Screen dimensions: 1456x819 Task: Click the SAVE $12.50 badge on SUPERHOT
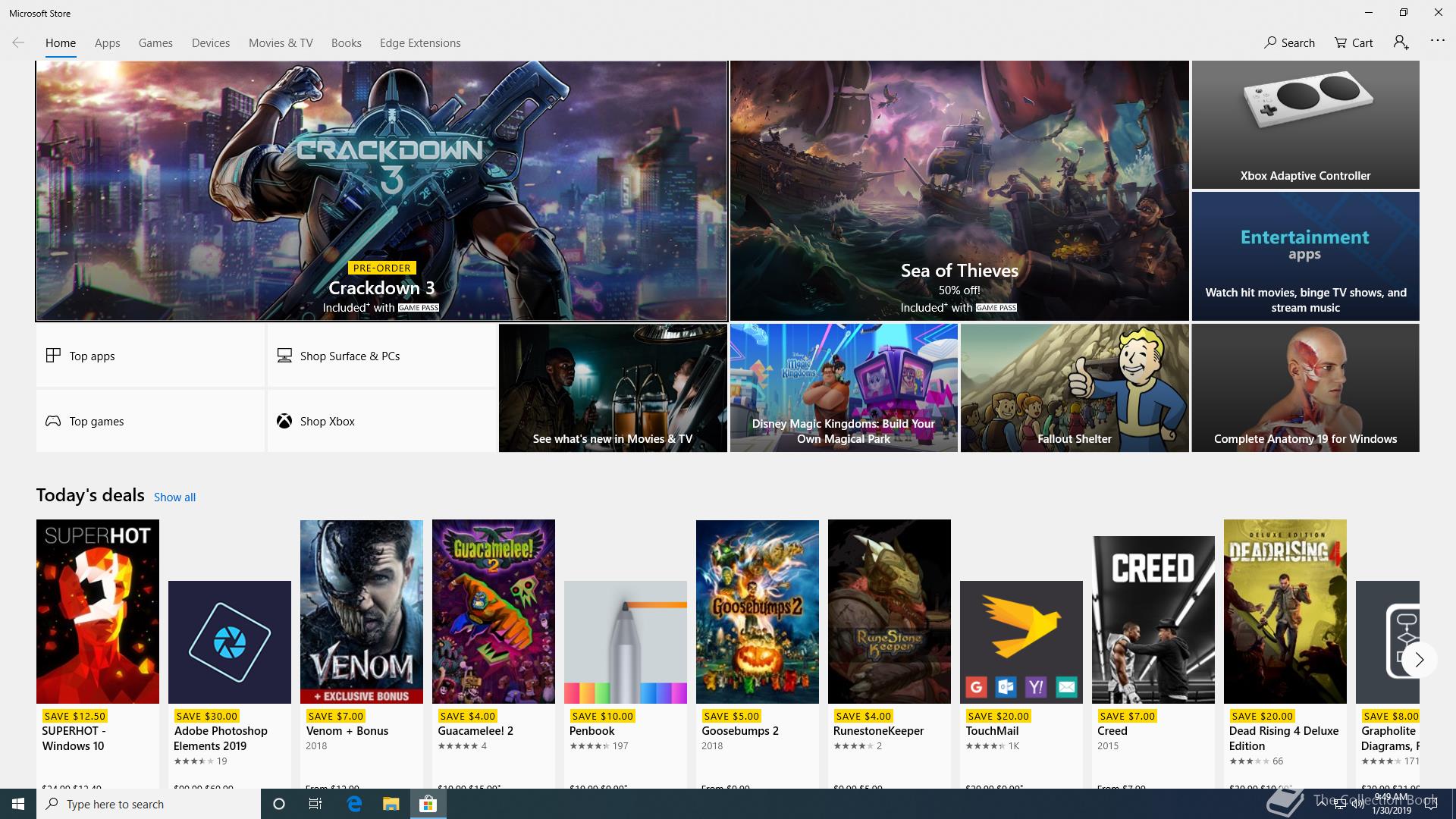(x=74, y=716)
